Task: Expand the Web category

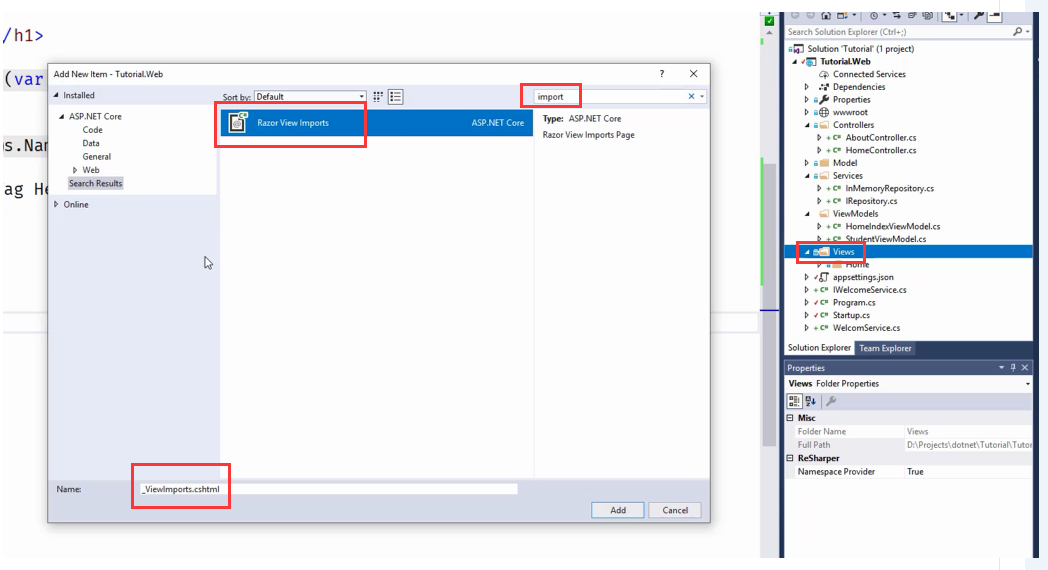Action: (x=75, y=170)
